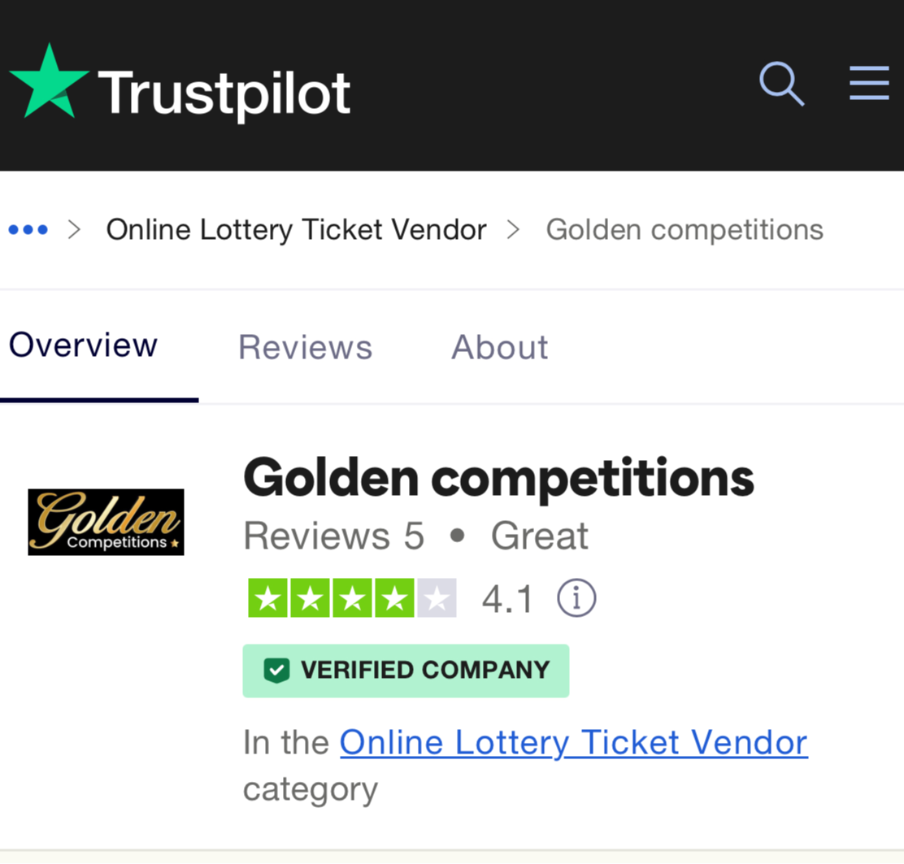Click the third green rating star

click(x=352, y=598)
